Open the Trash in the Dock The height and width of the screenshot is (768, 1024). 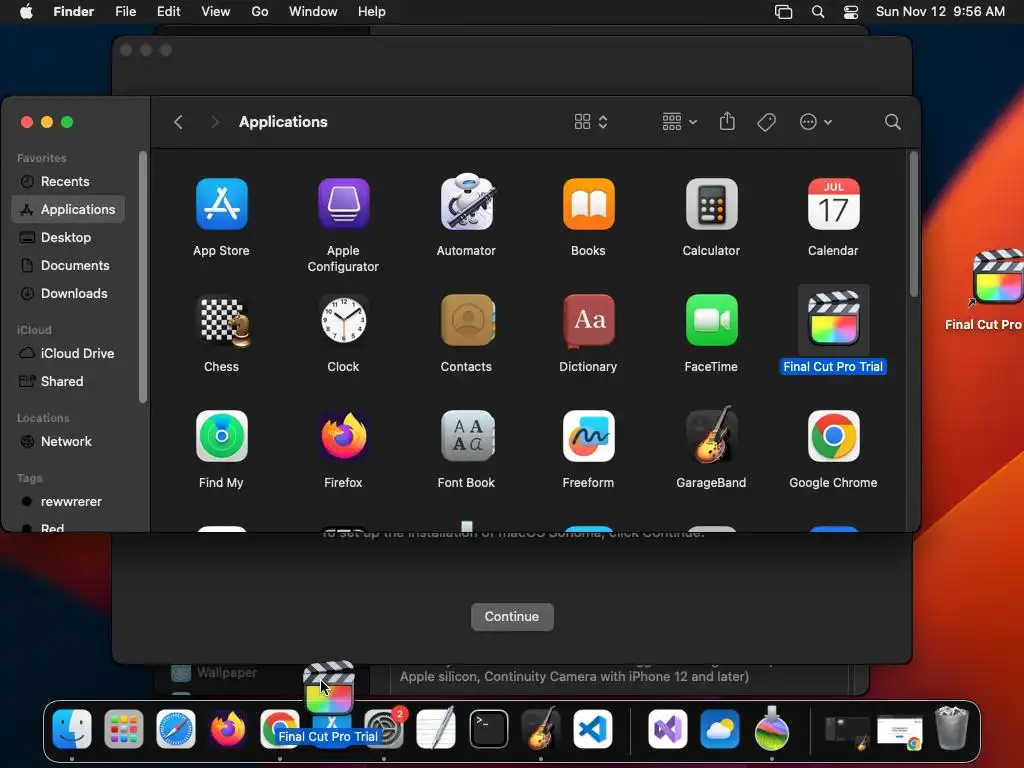952,728
